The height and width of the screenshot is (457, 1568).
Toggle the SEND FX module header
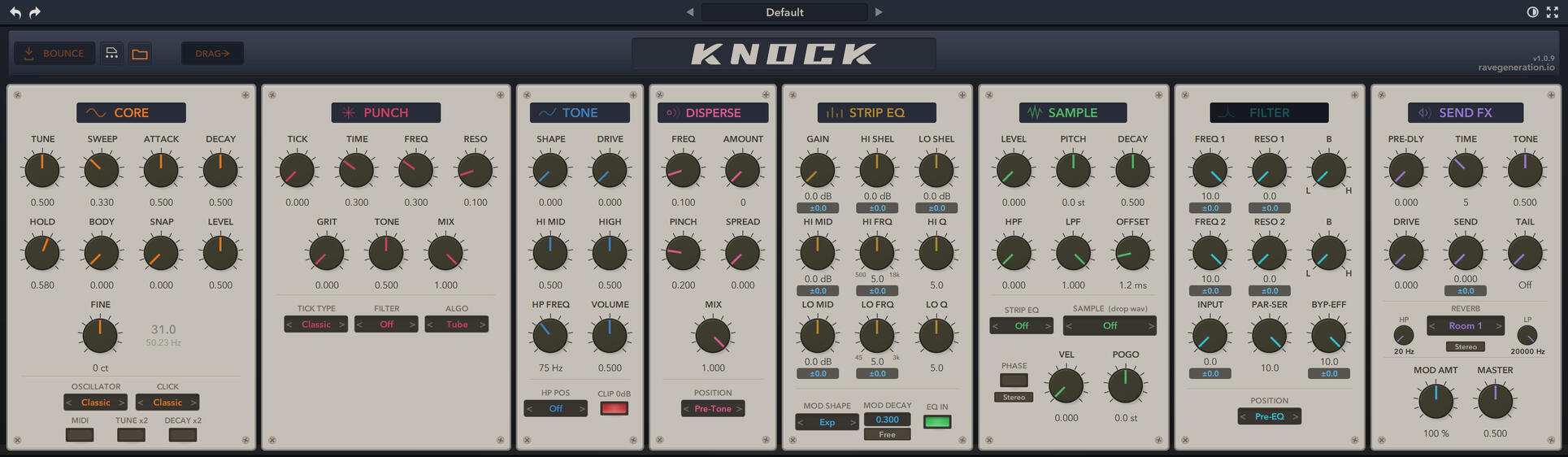coord(1466,112)
